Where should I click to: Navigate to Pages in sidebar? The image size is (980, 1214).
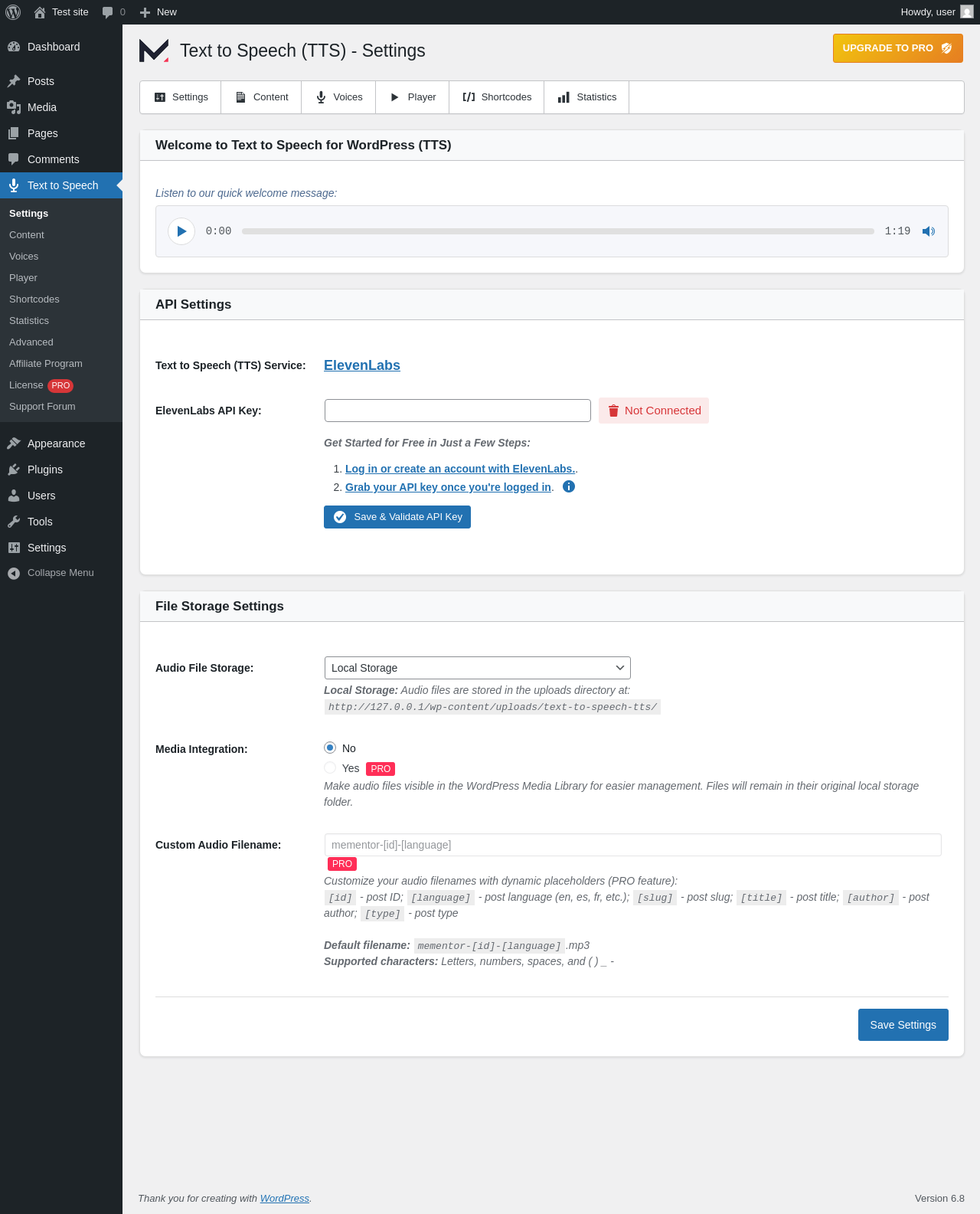click(x=61, y=133)
